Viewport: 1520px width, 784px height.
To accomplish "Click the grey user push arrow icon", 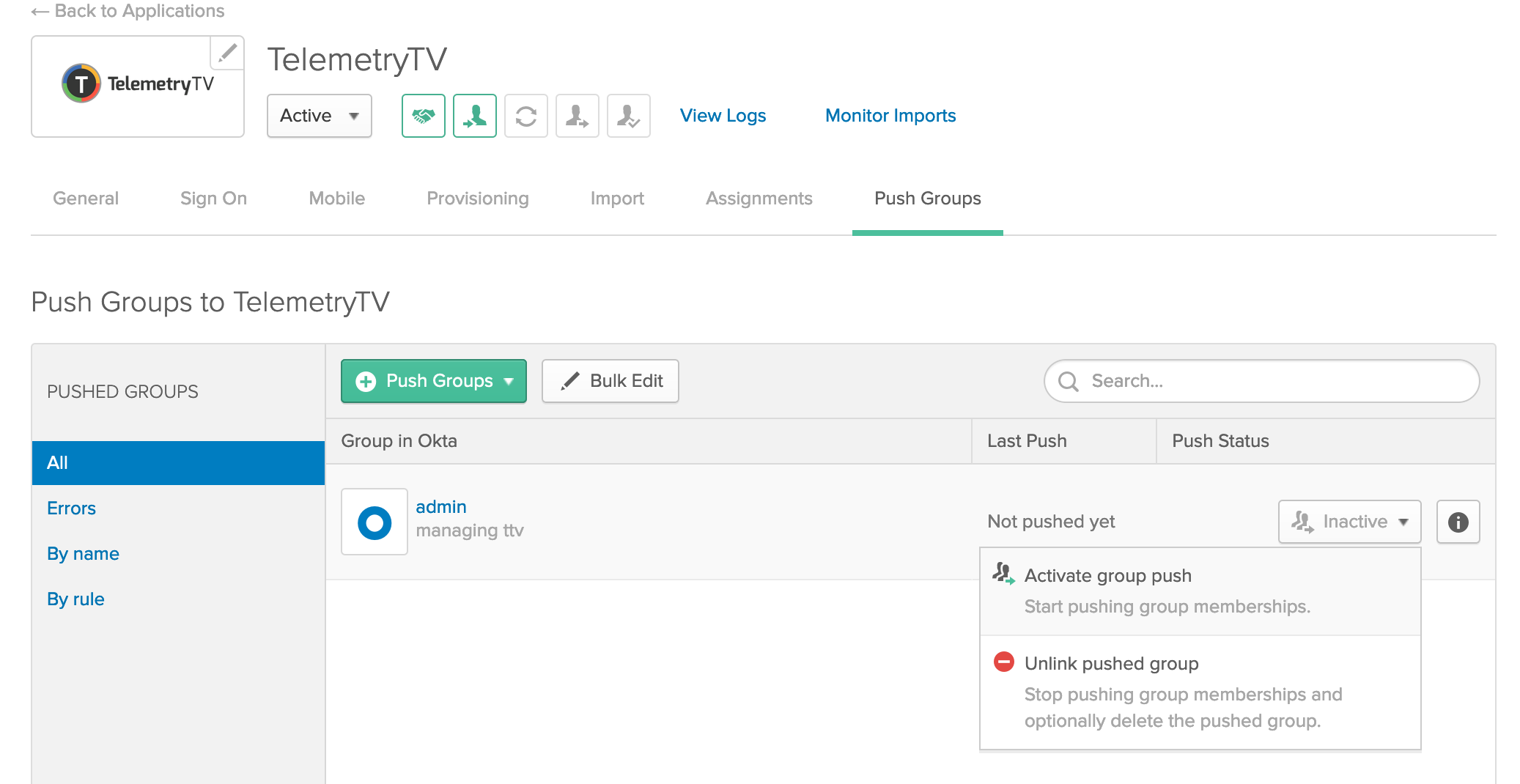I will (578, 116).
